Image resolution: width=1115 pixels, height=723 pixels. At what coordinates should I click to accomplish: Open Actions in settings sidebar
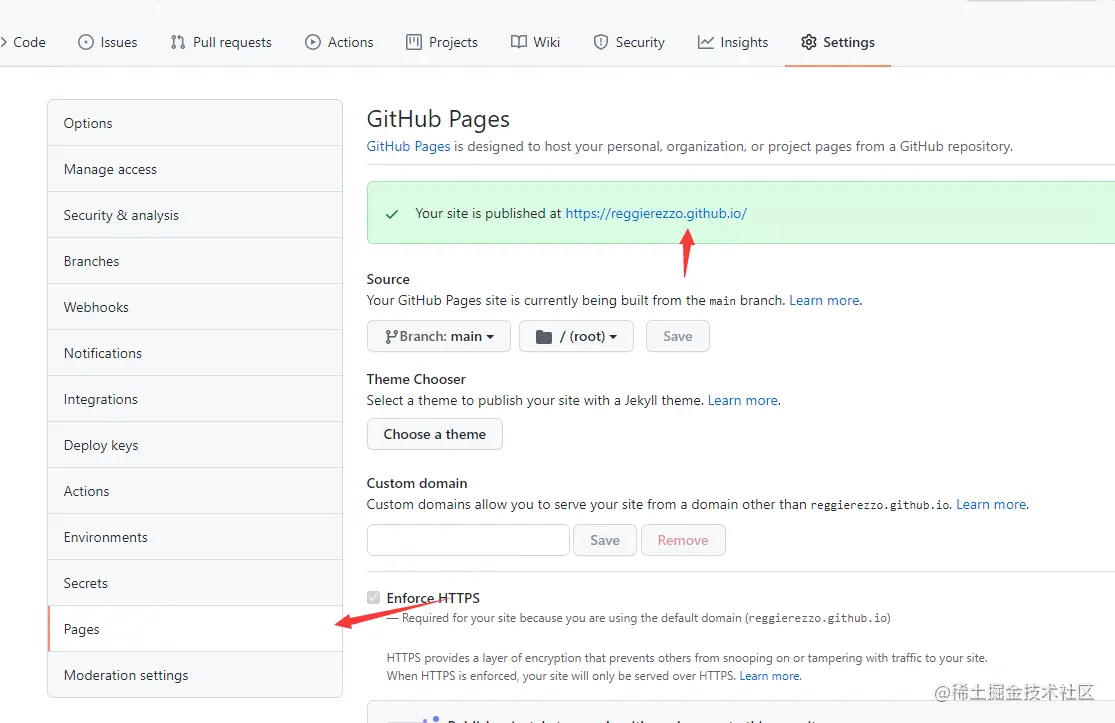coord(195,491)
